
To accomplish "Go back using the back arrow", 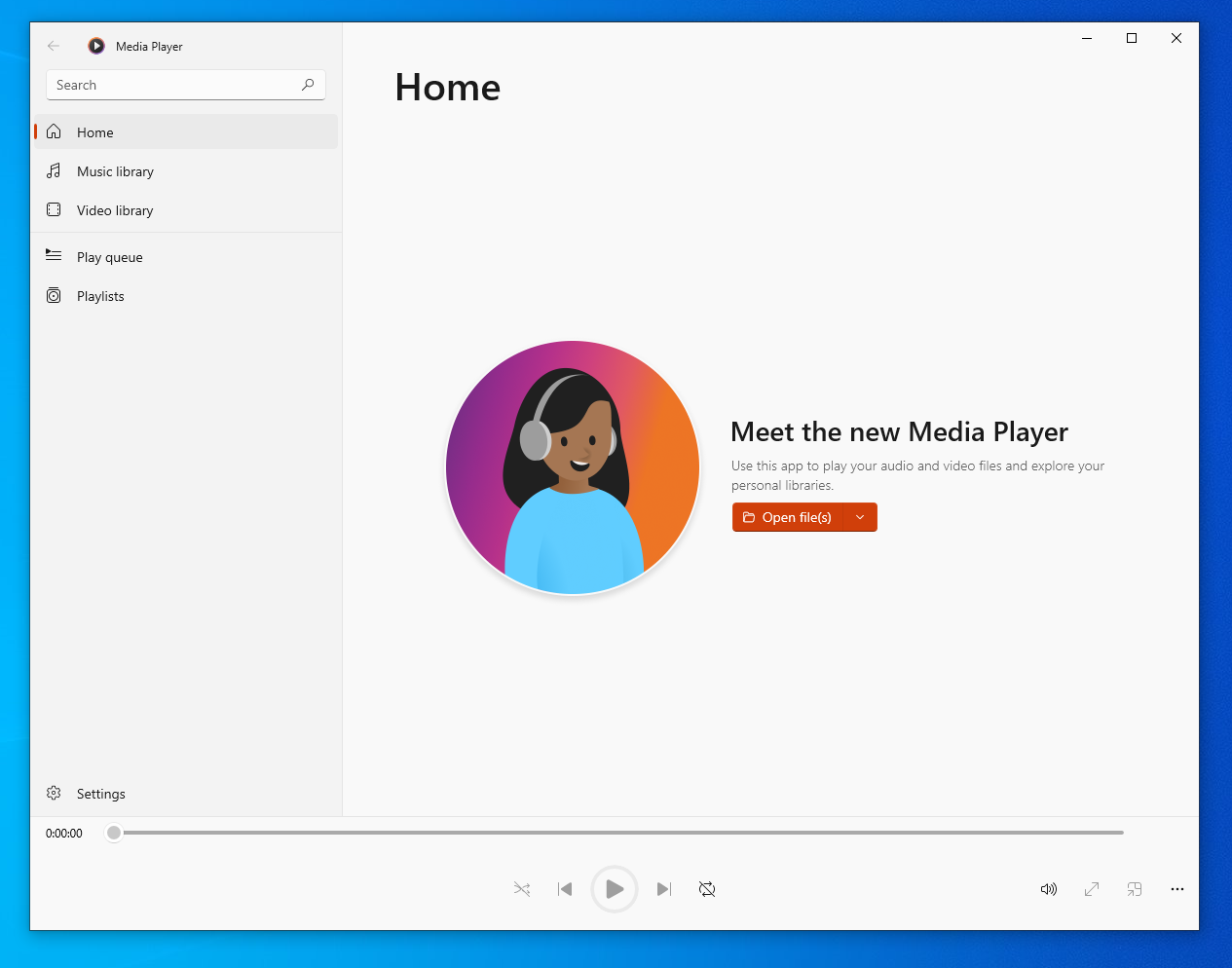I will [54, 46].
